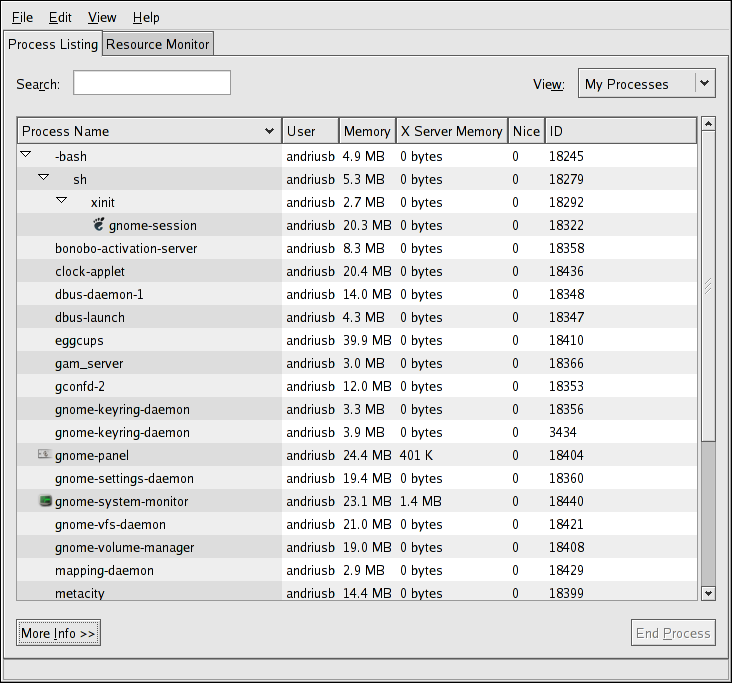This screenshot has width=732, height=683.
Task: Click the scrollbar down arrow
Action: [708, 593]
